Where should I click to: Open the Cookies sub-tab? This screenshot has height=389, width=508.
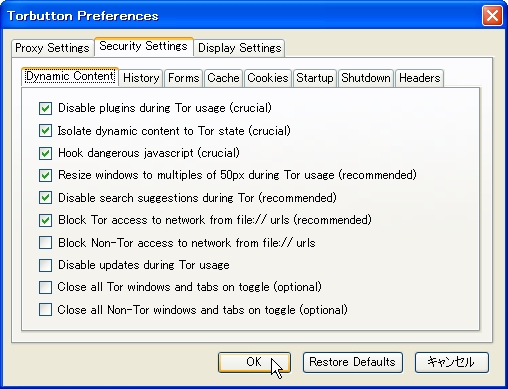(x=268, y=78)
